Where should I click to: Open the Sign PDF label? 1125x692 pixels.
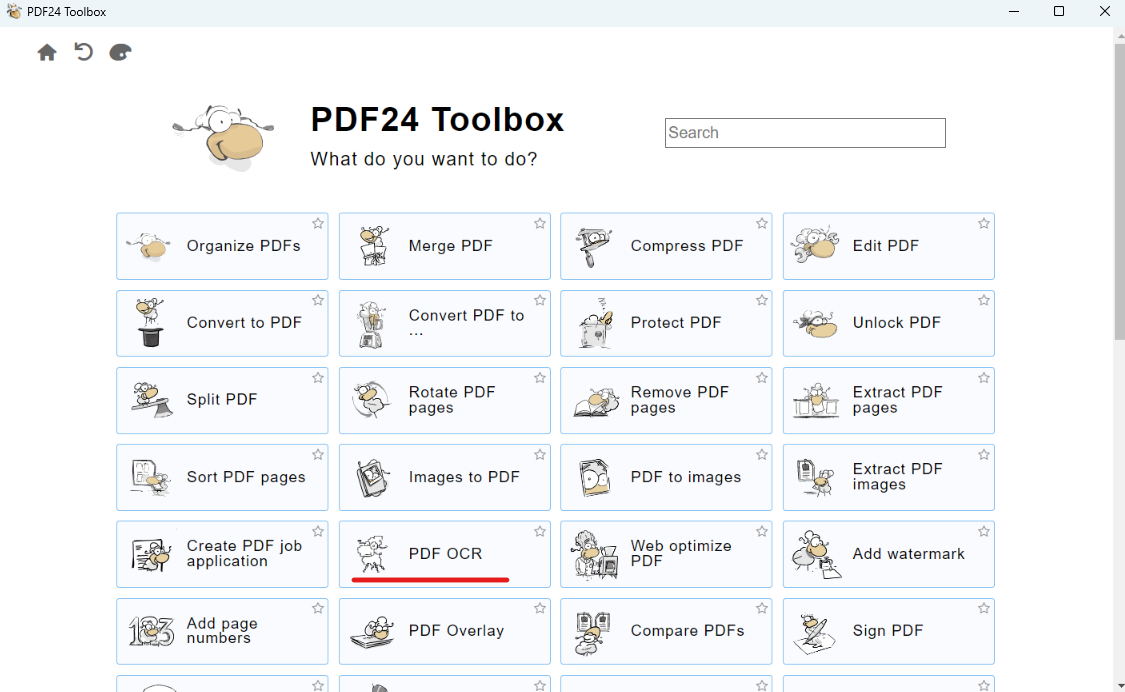tap(888, 631)
